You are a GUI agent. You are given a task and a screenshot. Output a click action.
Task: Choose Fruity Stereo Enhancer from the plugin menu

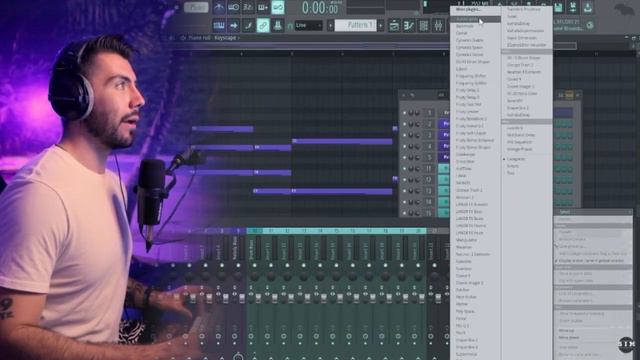click(x=475, y=140)
